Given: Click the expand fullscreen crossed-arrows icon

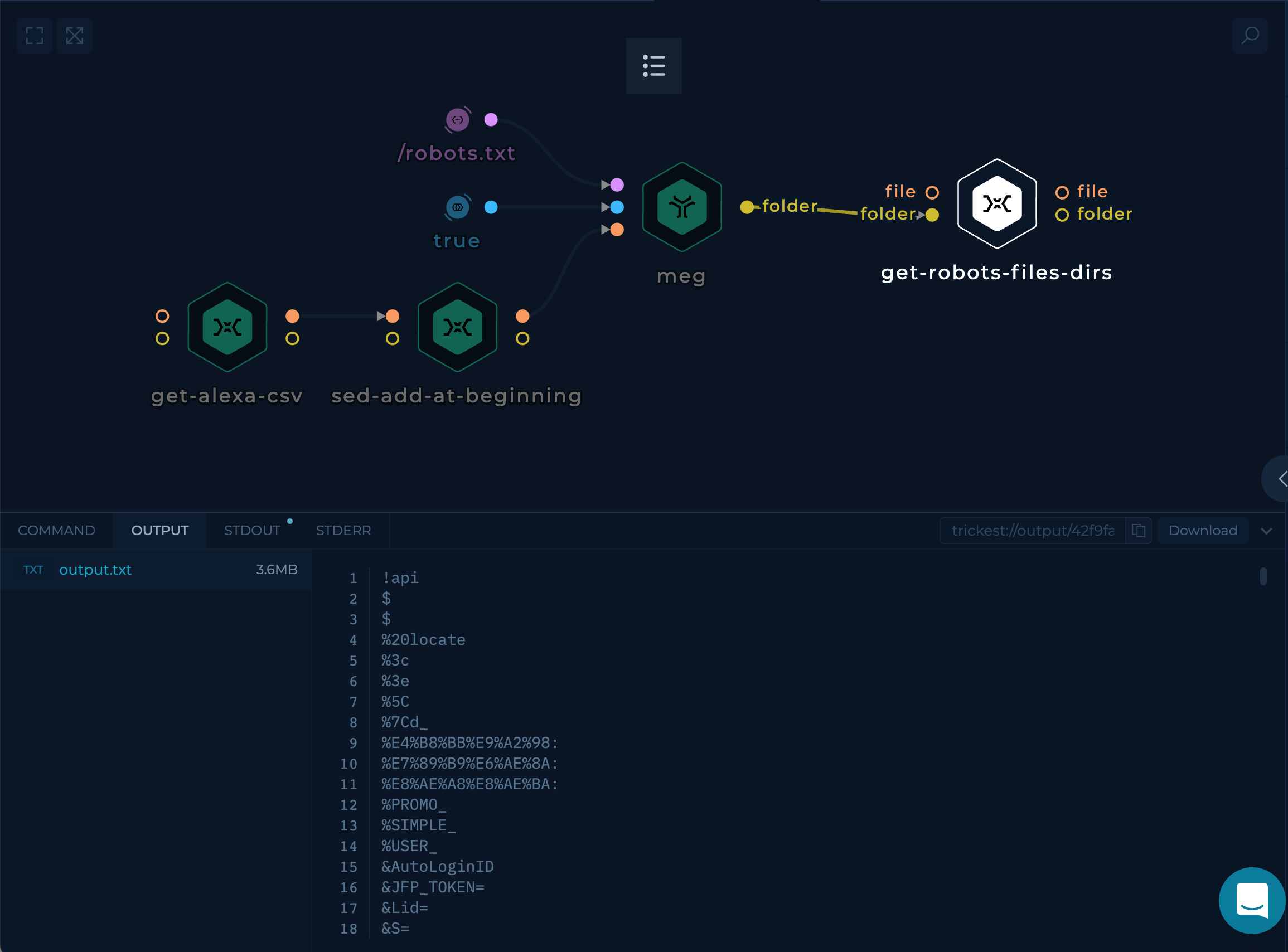Looking at the screenshot, I should [x=74, y=36].
